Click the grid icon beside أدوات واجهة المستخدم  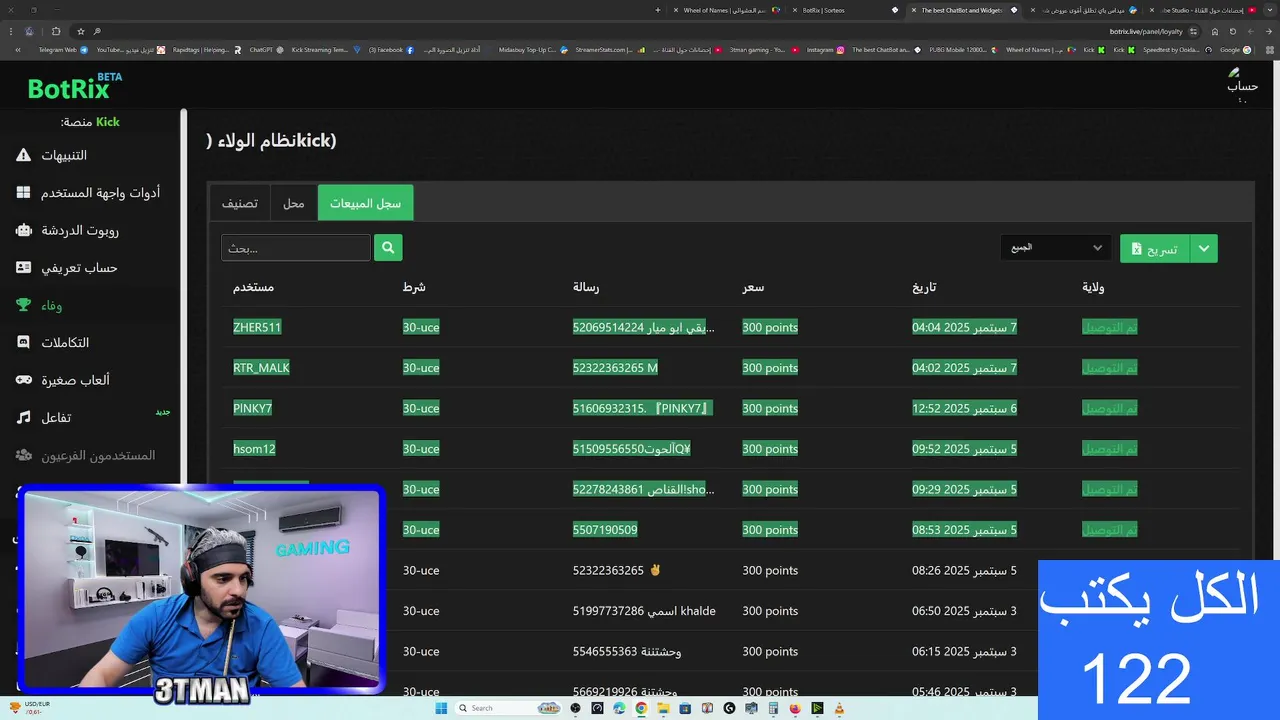(24, 192)
